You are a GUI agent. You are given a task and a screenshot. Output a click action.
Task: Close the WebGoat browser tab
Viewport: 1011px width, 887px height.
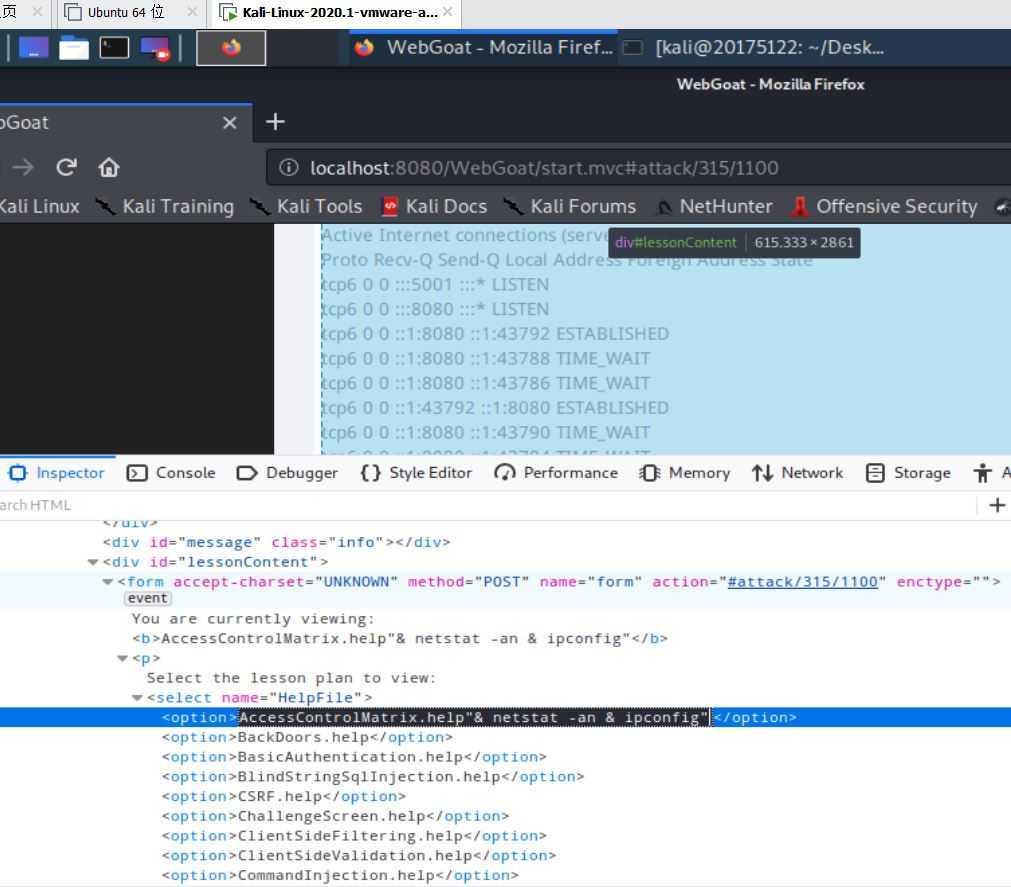tap(230, 122)
